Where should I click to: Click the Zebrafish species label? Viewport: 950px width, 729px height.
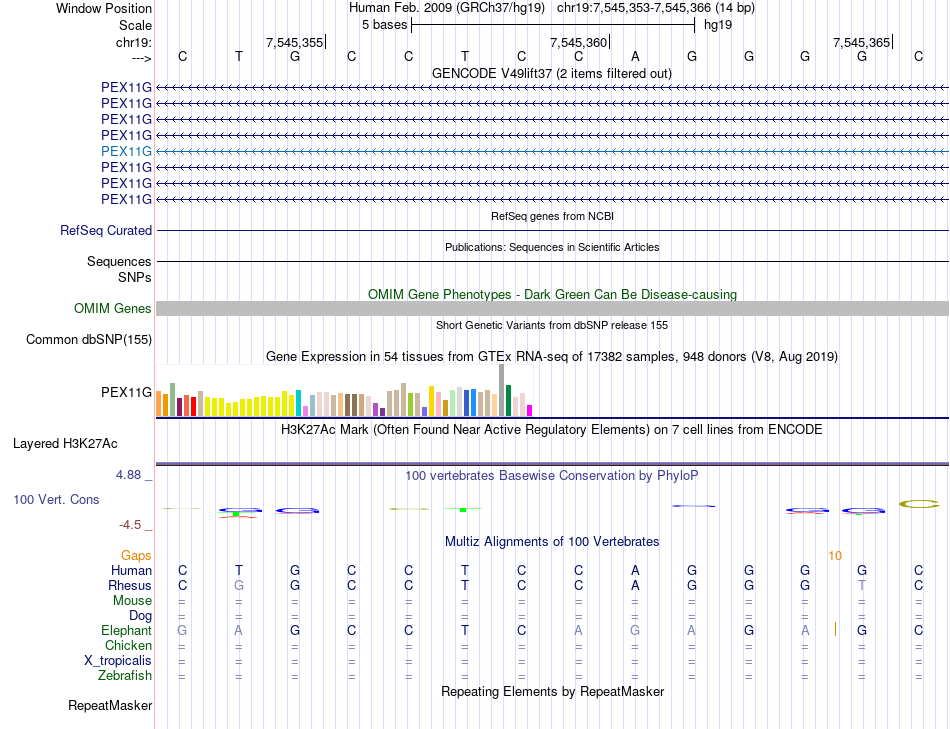[125, 676]
